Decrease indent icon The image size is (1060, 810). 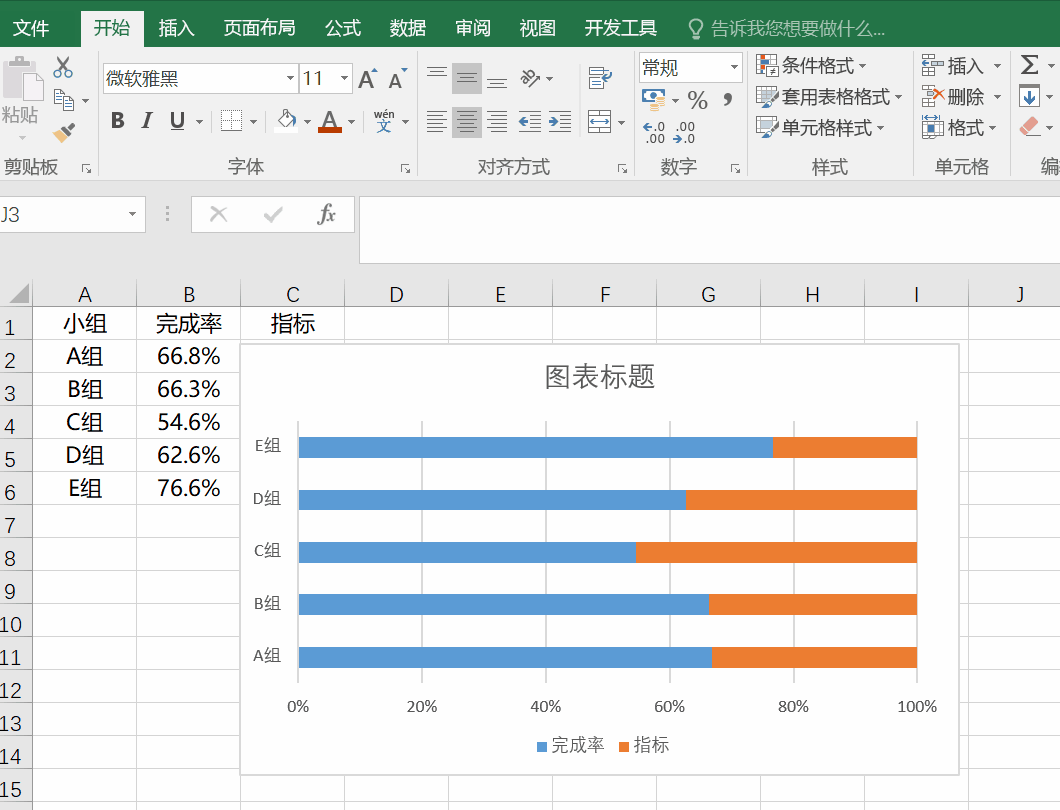click(x=529, y=122)
